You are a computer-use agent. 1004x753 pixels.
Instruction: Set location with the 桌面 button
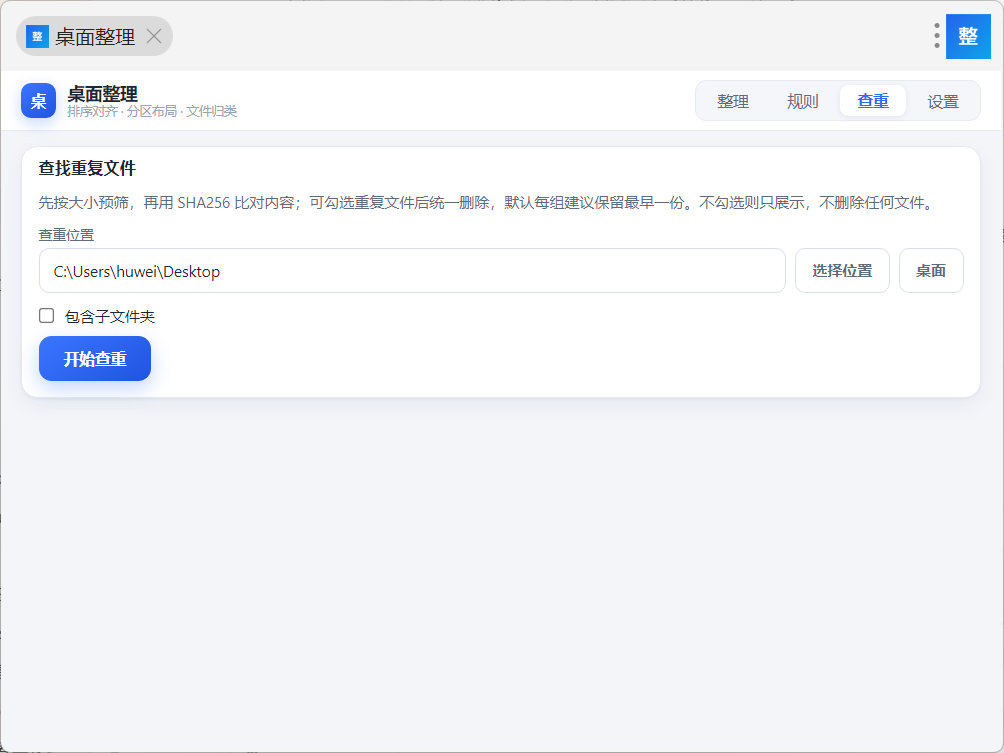point(931,271)
